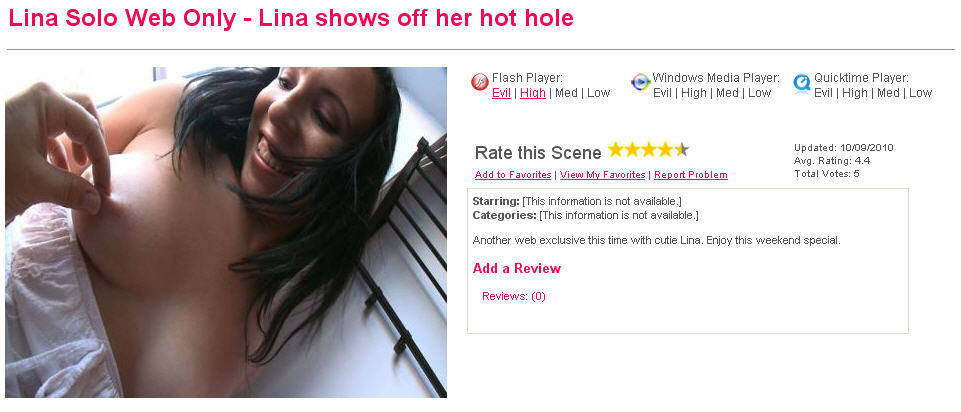Choose Low quality under Windows Media Player

[x=759, y=93]
